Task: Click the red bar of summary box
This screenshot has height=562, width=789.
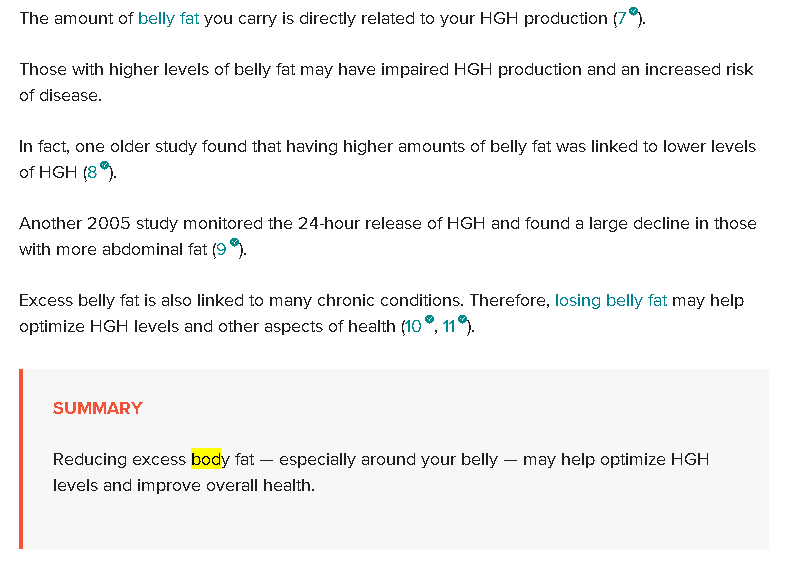Action: point(21,459)
